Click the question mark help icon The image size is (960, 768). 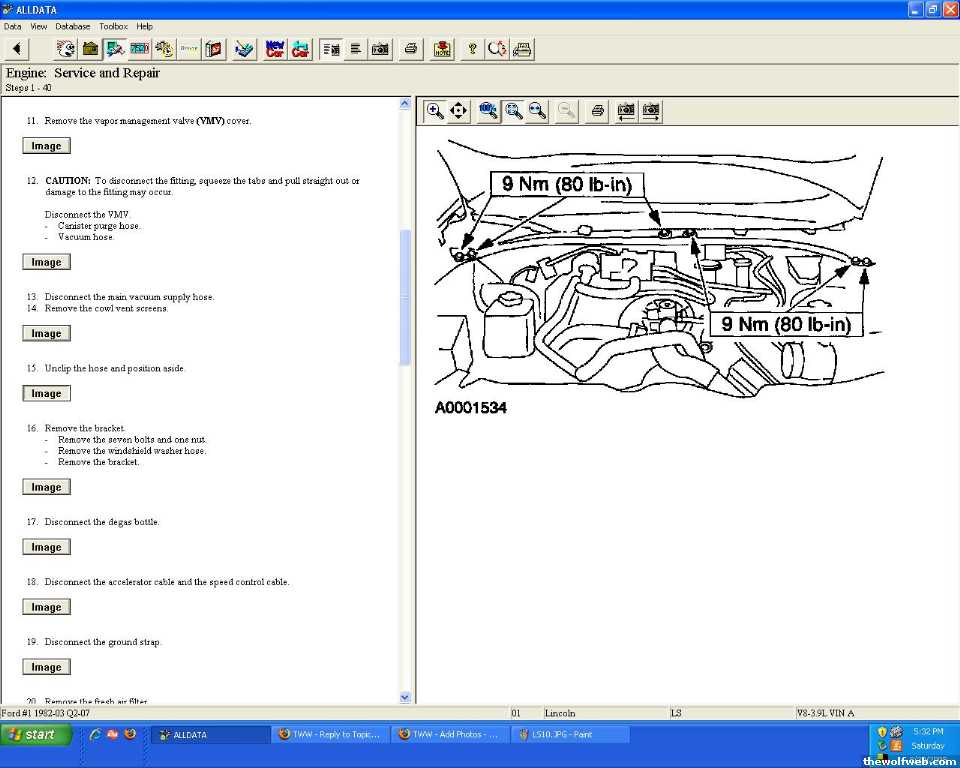[x=472, y=49]
